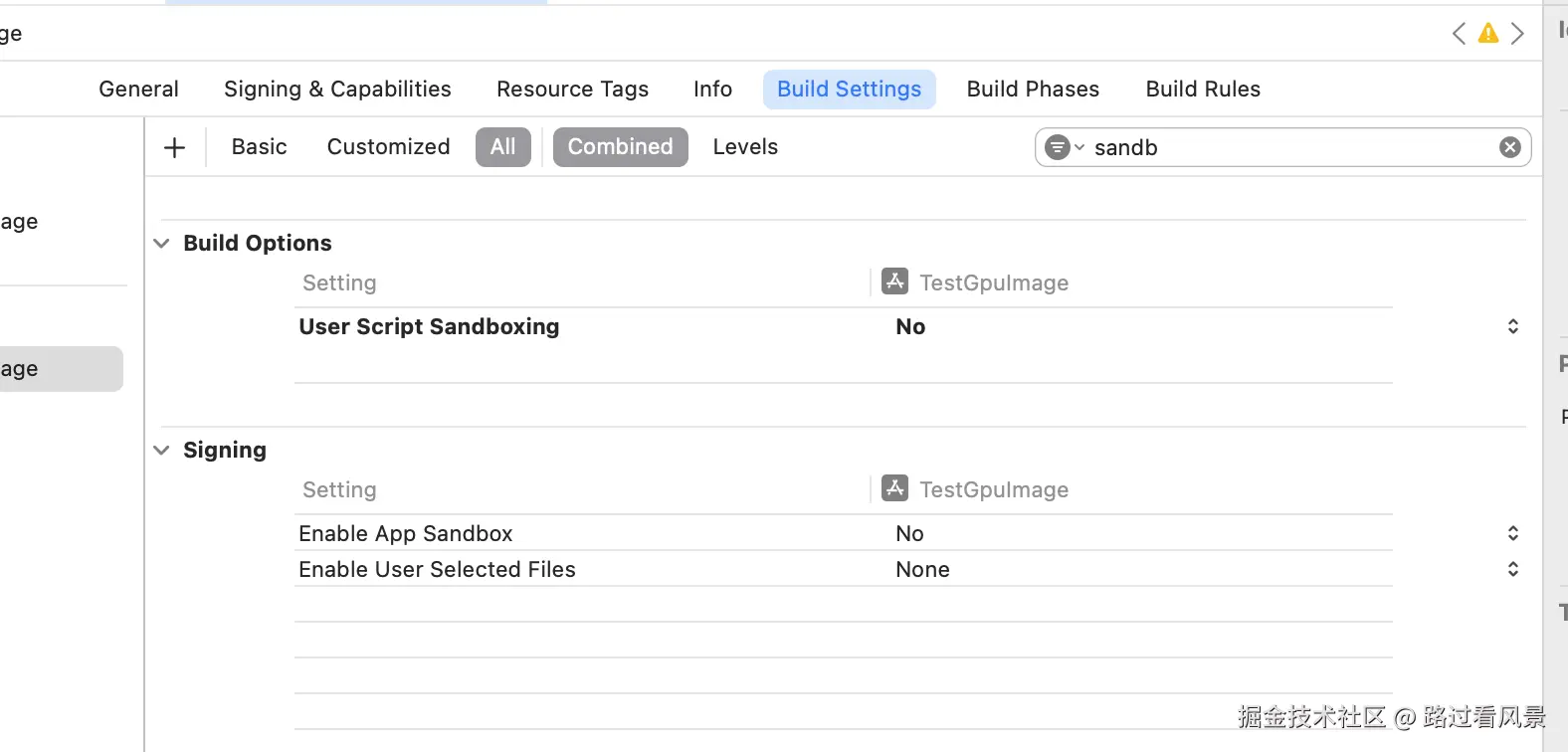1568x752 pixels.
Task: Open the Signing & Capabilities tab
Action: [x=337, y=90]
